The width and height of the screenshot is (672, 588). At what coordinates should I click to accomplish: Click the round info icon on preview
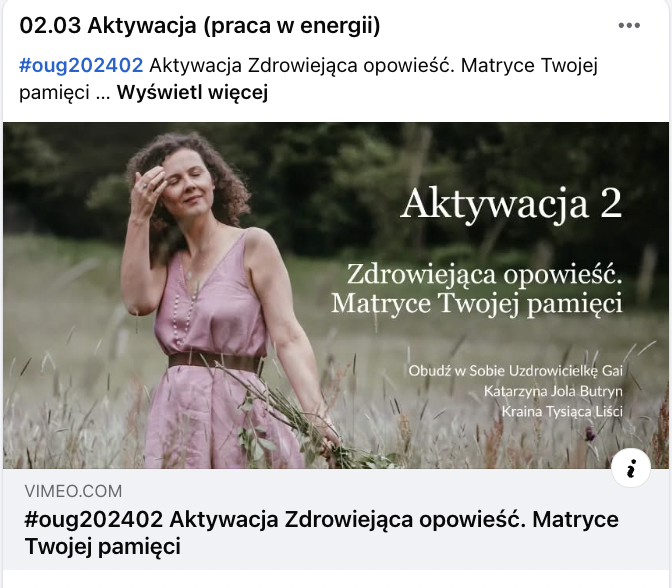tap(631, 468)
